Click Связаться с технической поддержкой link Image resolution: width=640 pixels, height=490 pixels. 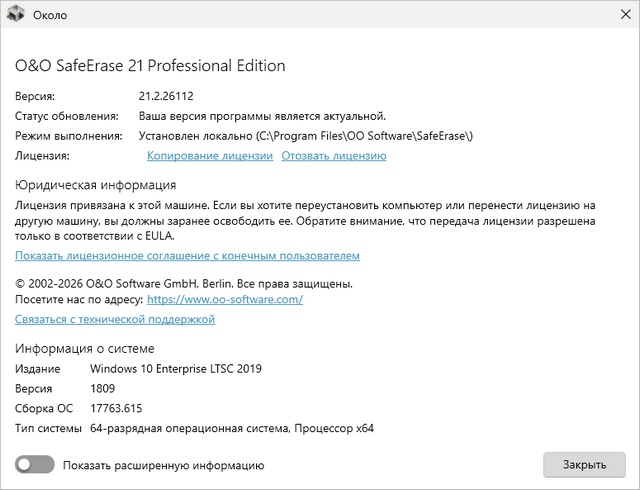pos(115,320)
